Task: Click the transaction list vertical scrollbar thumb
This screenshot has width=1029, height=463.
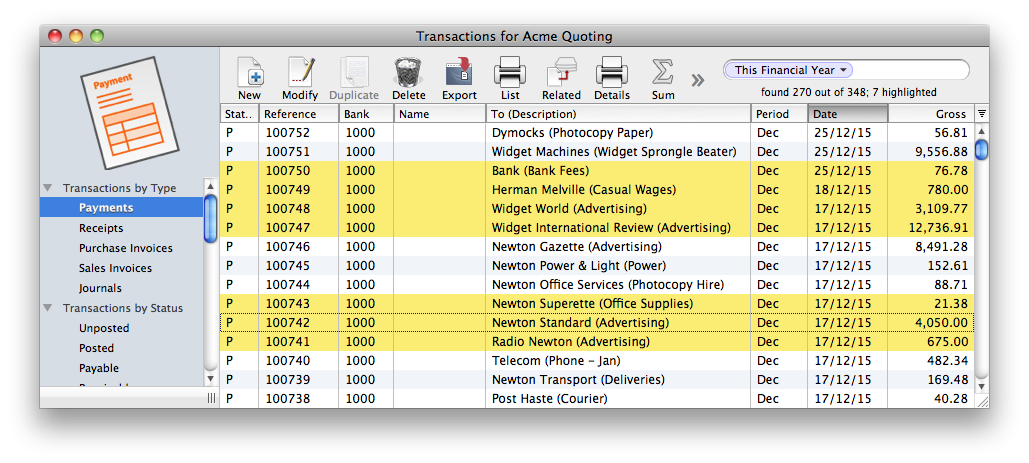Action: 982,150
